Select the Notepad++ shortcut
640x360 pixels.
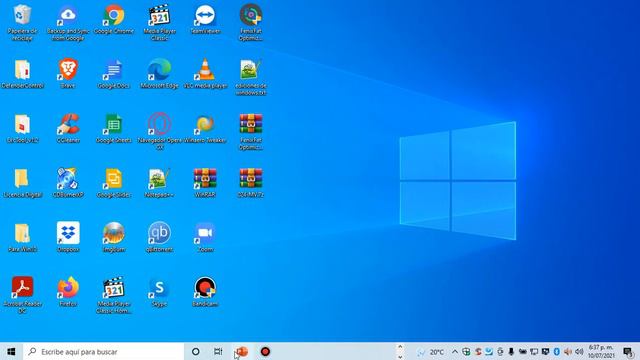159,183
